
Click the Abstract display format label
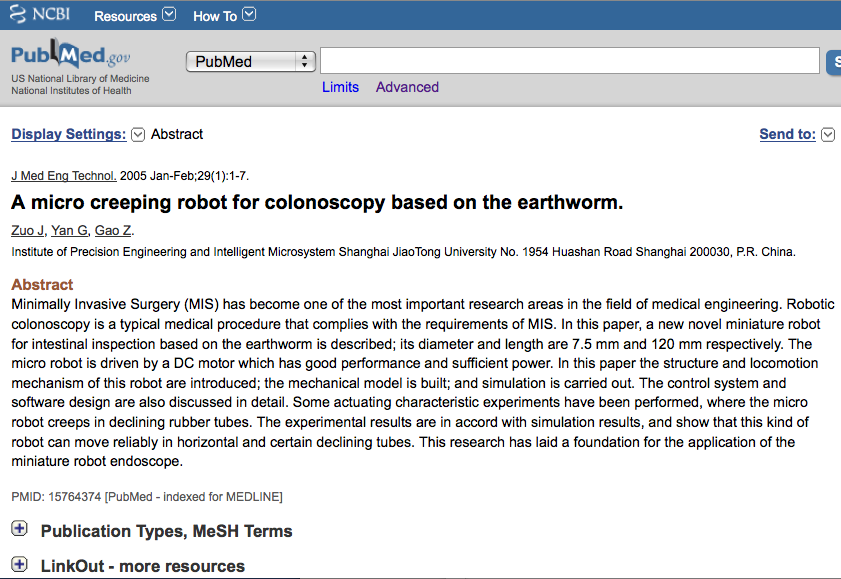coord(177,134)
